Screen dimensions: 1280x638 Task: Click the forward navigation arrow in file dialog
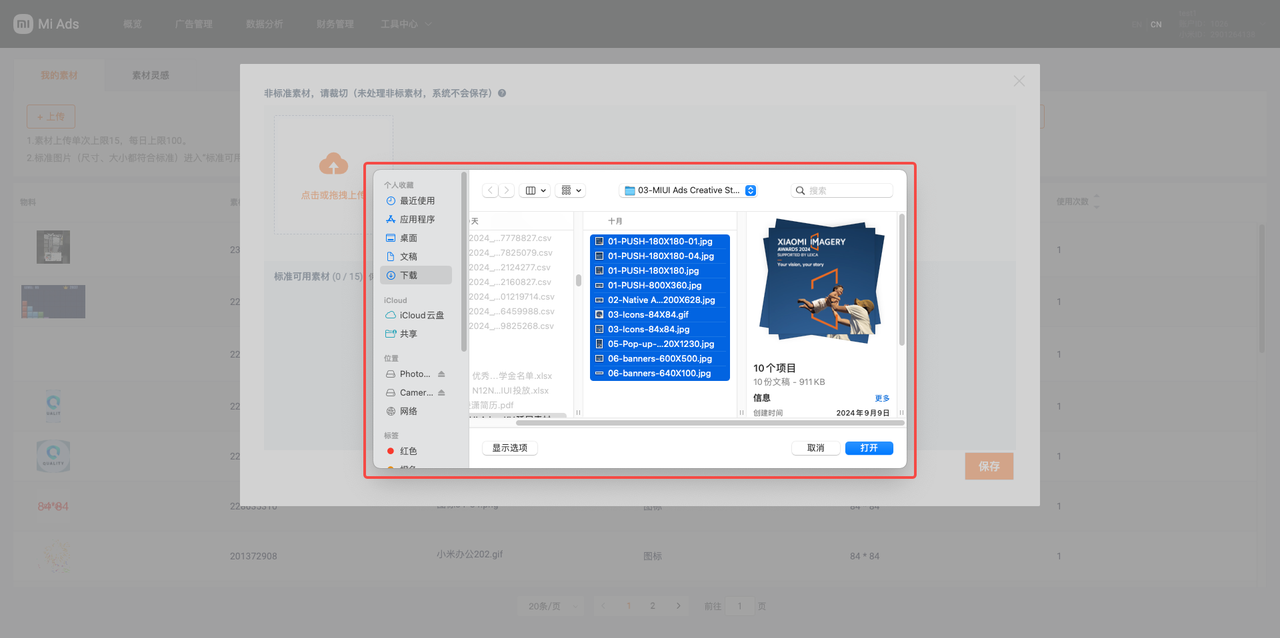(x=506, y=190)
